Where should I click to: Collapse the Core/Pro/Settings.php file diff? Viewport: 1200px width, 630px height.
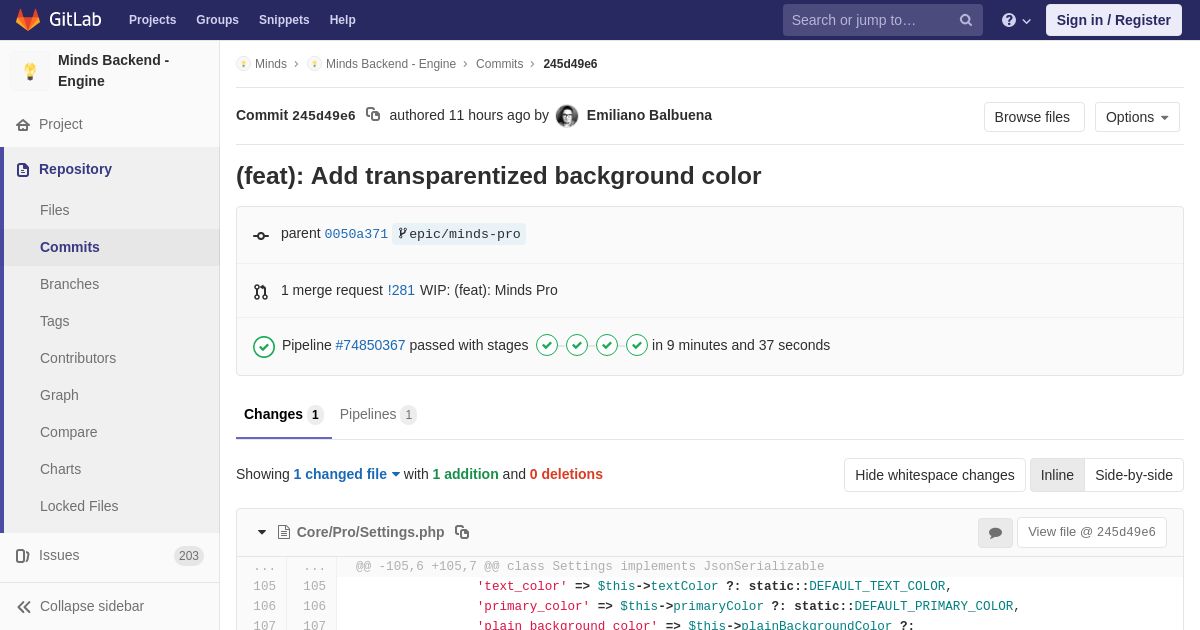point(262,532)
